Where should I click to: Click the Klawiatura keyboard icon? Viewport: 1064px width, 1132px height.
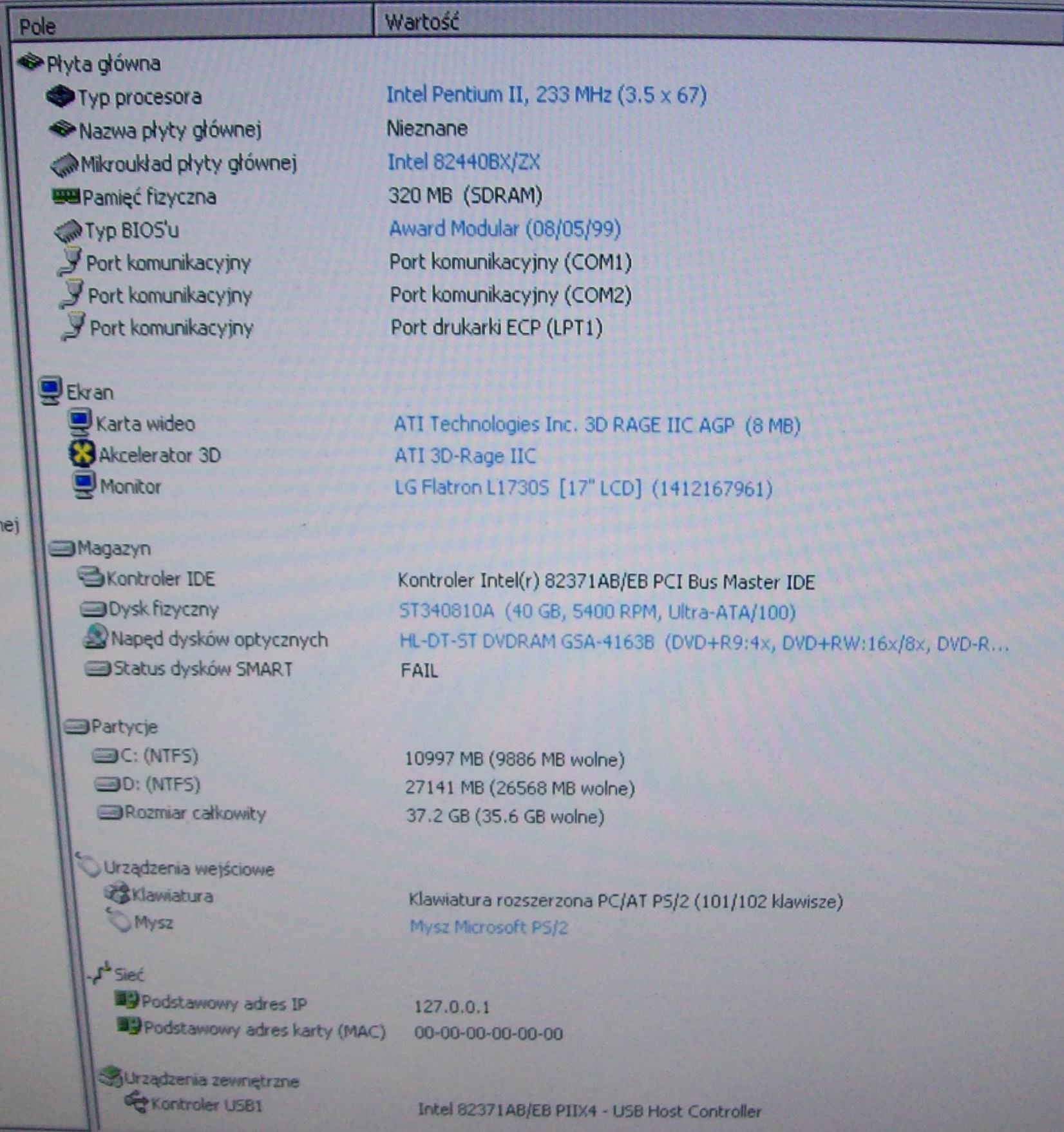point(117,895)
